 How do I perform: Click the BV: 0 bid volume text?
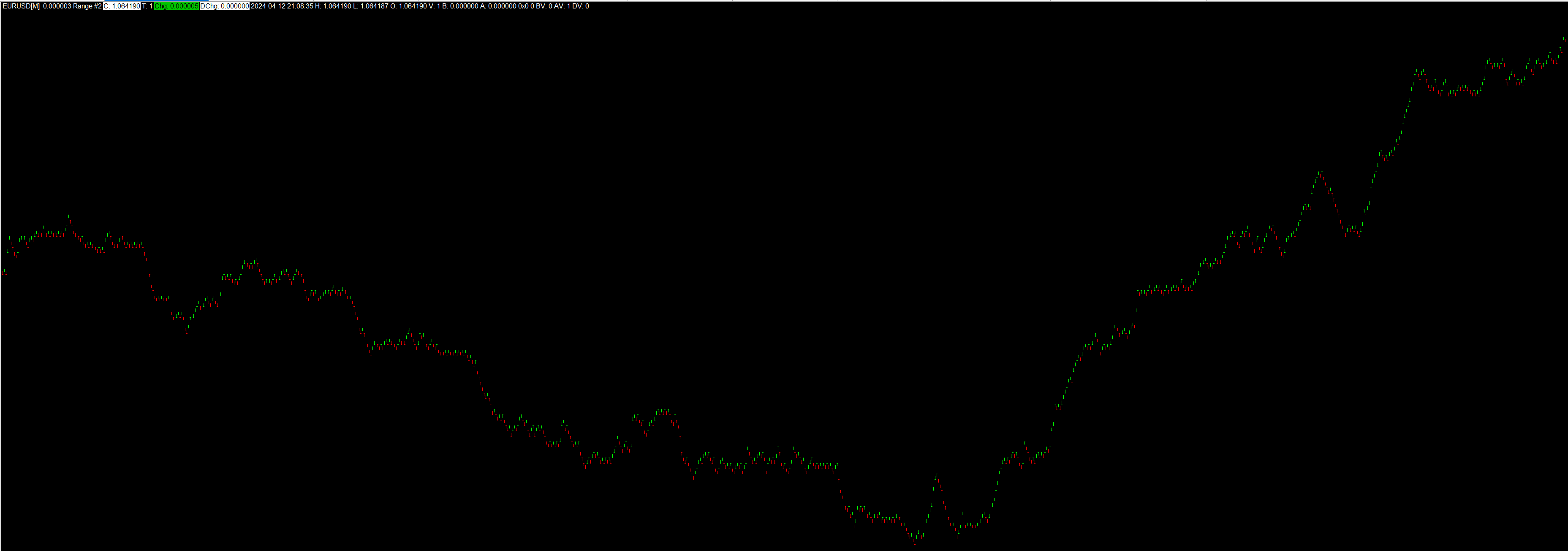[544, 6]
